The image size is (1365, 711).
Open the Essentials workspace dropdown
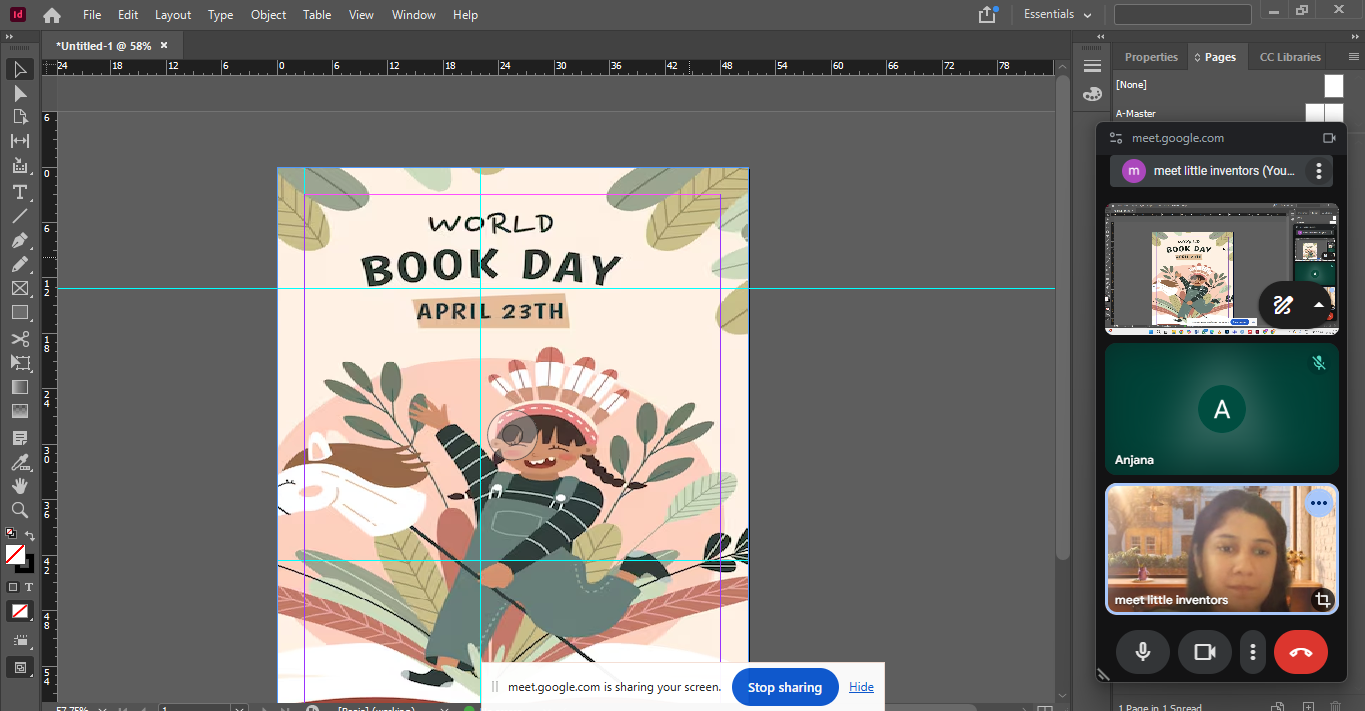pyautogui.click(x=1056, y=15)
